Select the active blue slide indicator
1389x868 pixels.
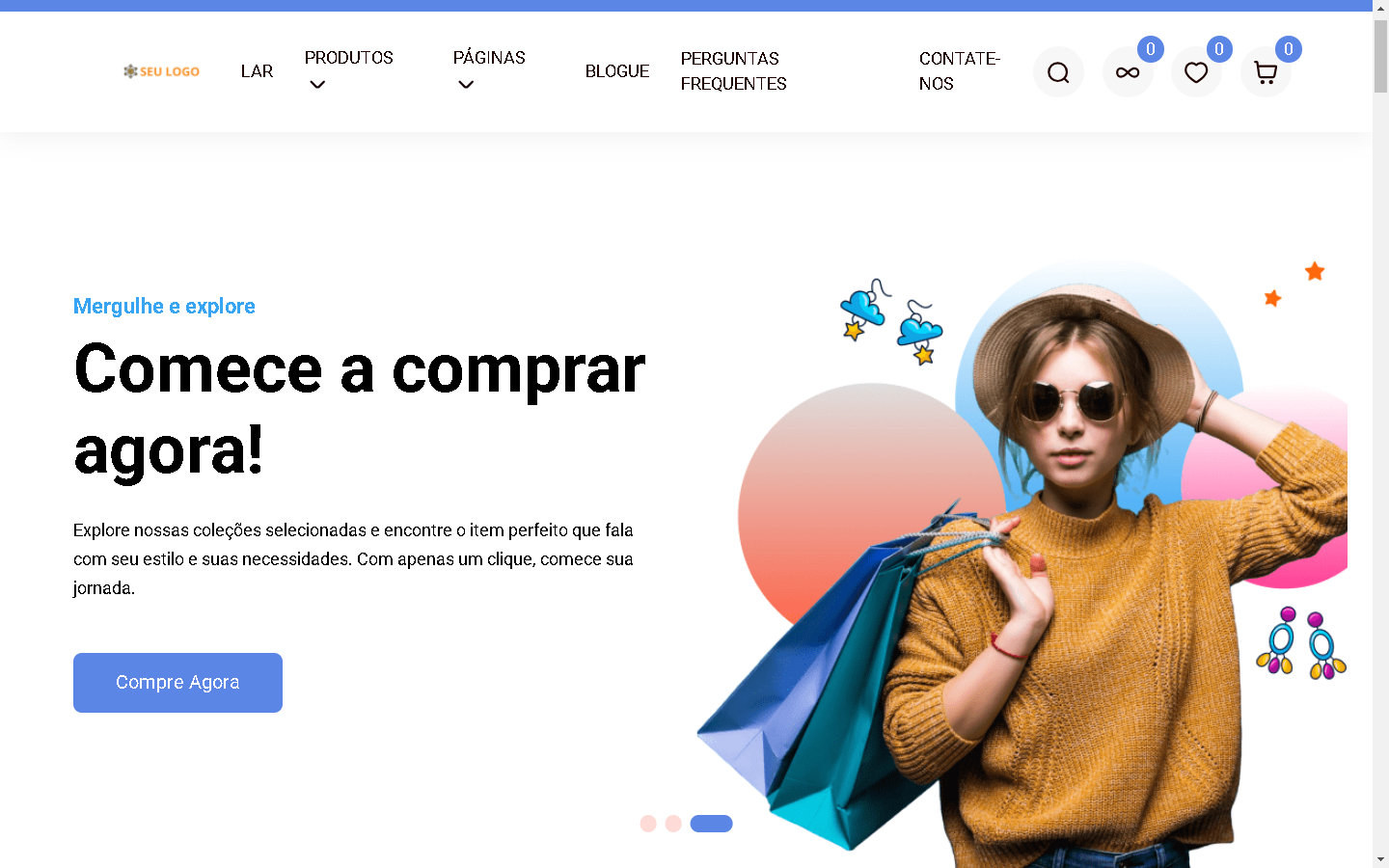click(x=711, y=824)
